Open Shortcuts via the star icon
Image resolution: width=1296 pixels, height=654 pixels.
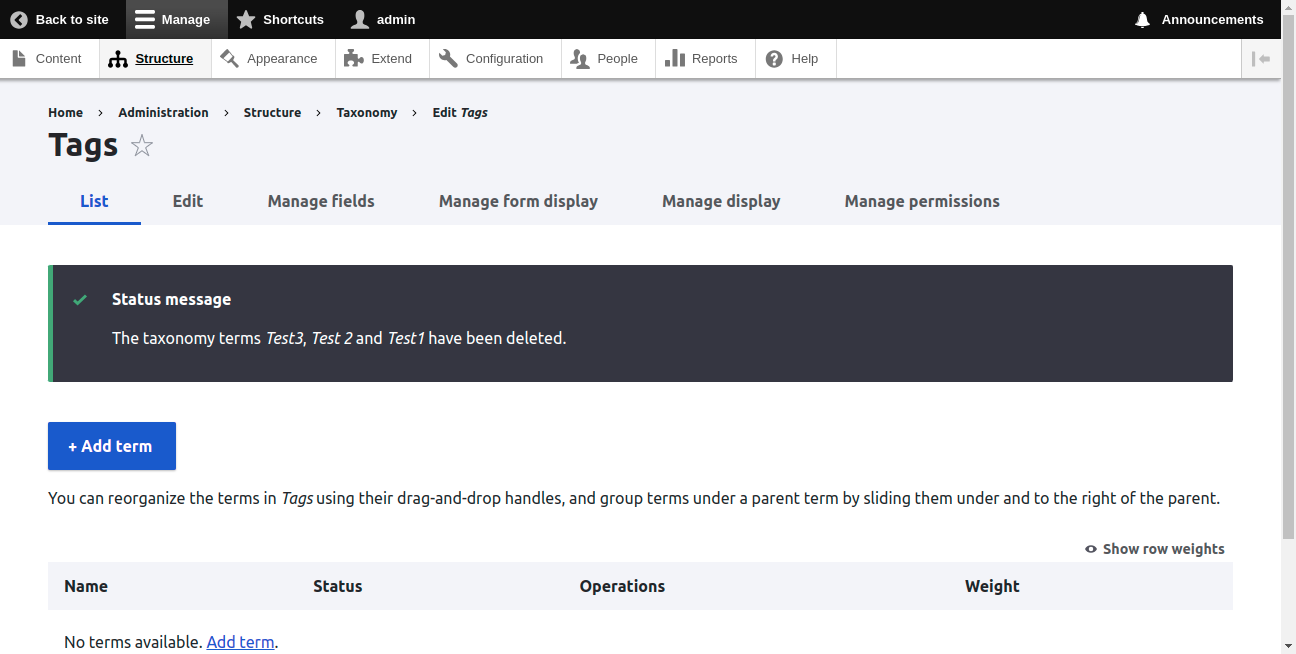pyautogui.click(x=246, y=19)
